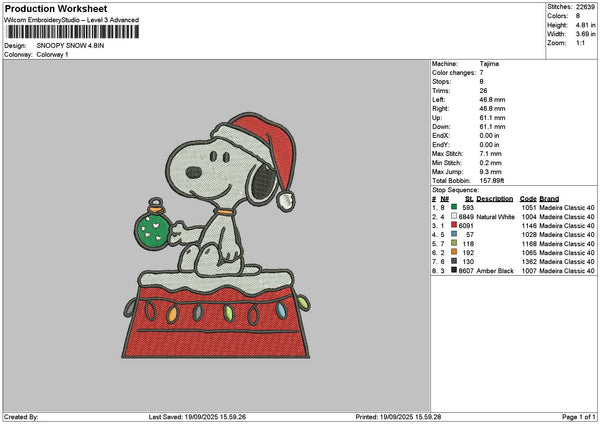Click the 'Printed' timestamp in the footer

(398, 417)
